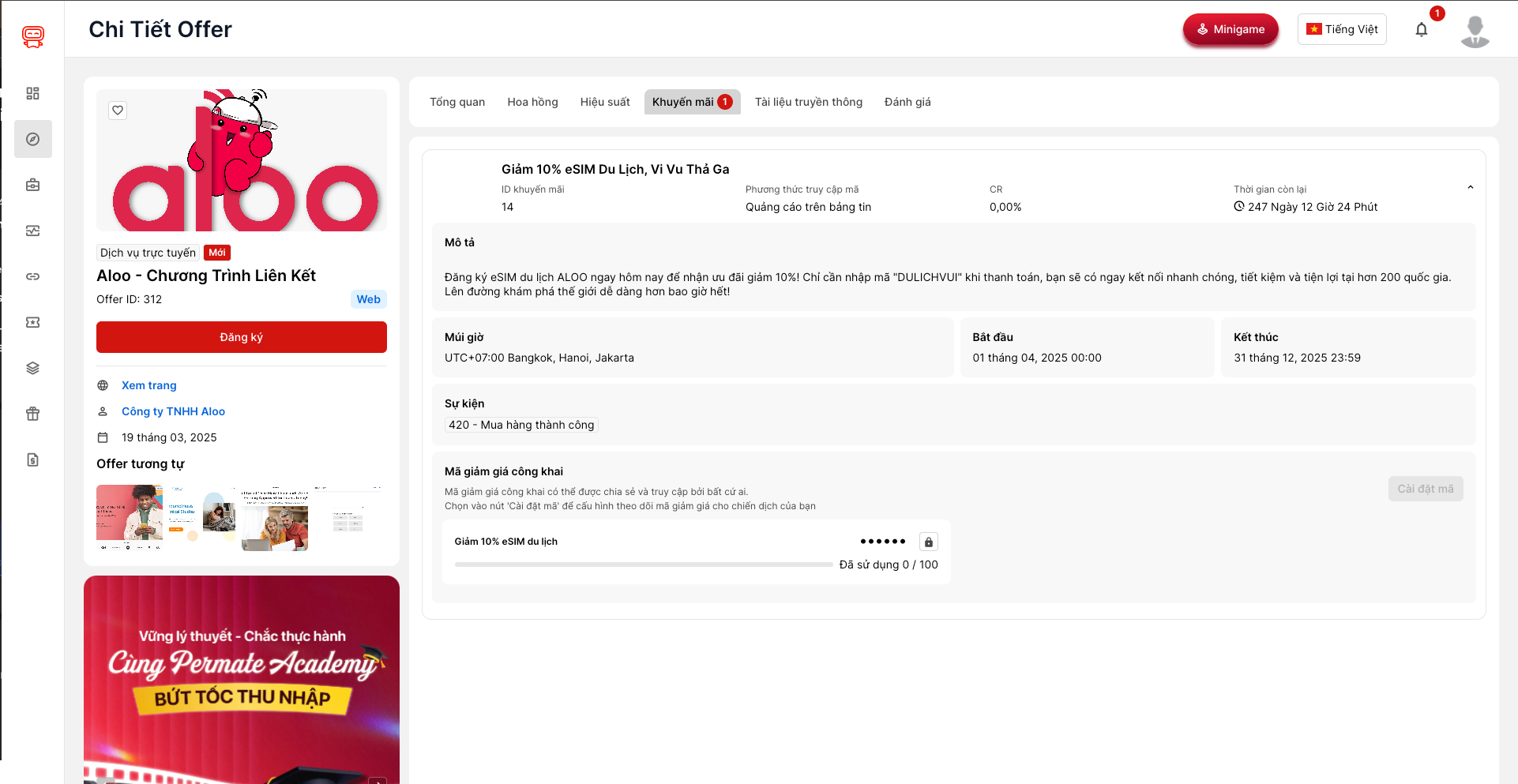
Task: Open the Tài liệu truyền thông tab
Action: pos(808,102)
